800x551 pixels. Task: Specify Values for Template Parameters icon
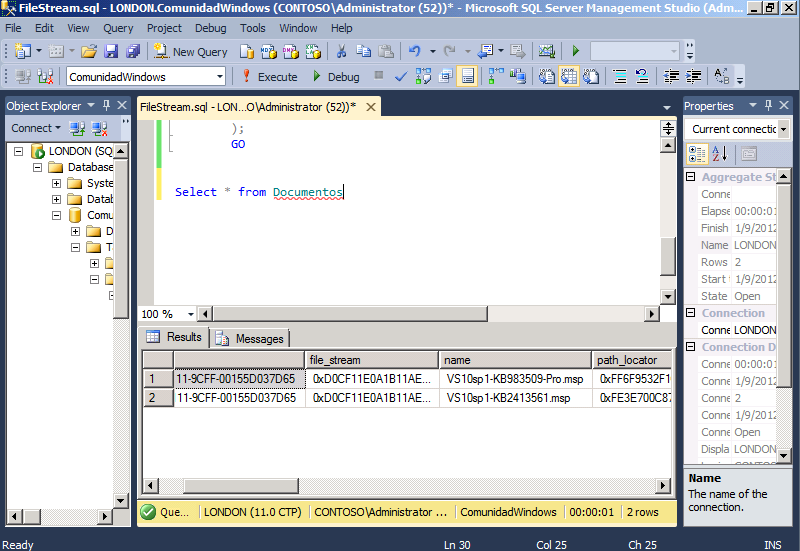tap(721, 77)
